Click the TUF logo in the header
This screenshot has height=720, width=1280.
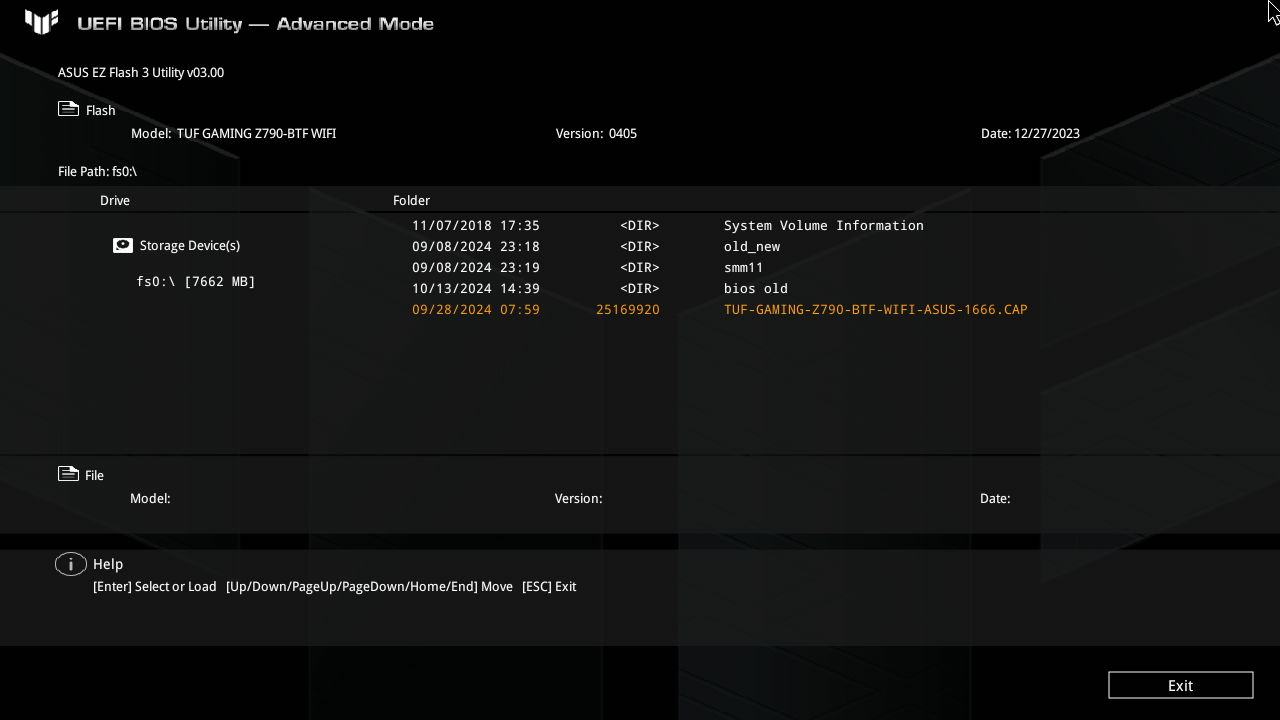pos(42,22)
